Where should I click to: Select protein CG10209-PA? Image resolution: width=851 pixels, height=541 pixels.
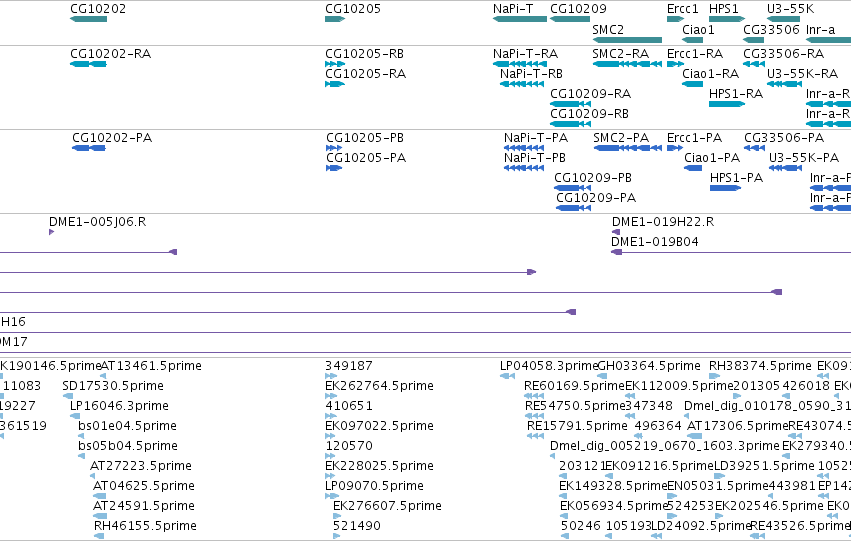[x=574, y=208]
